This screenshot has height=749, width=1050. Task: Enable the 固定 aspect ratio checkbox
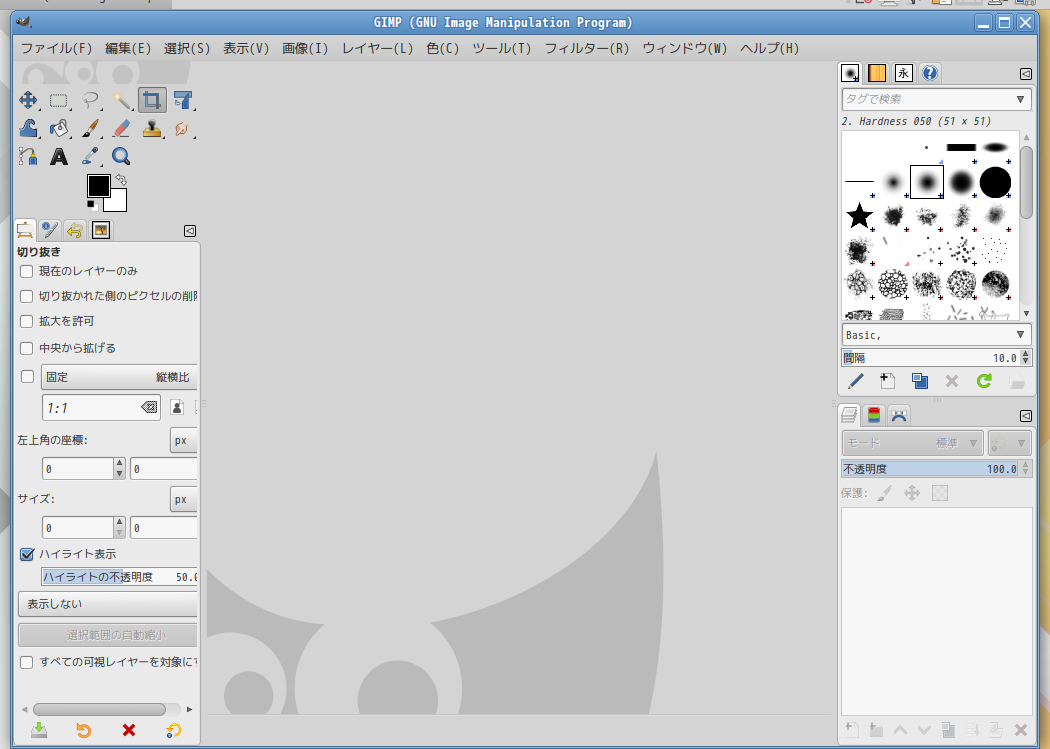[27, 376]
